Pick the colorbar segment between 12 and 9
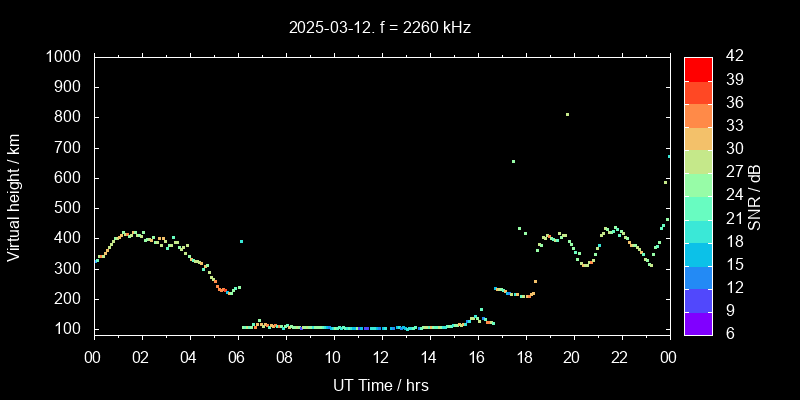 pyautogui.click(x=698, y=300)
